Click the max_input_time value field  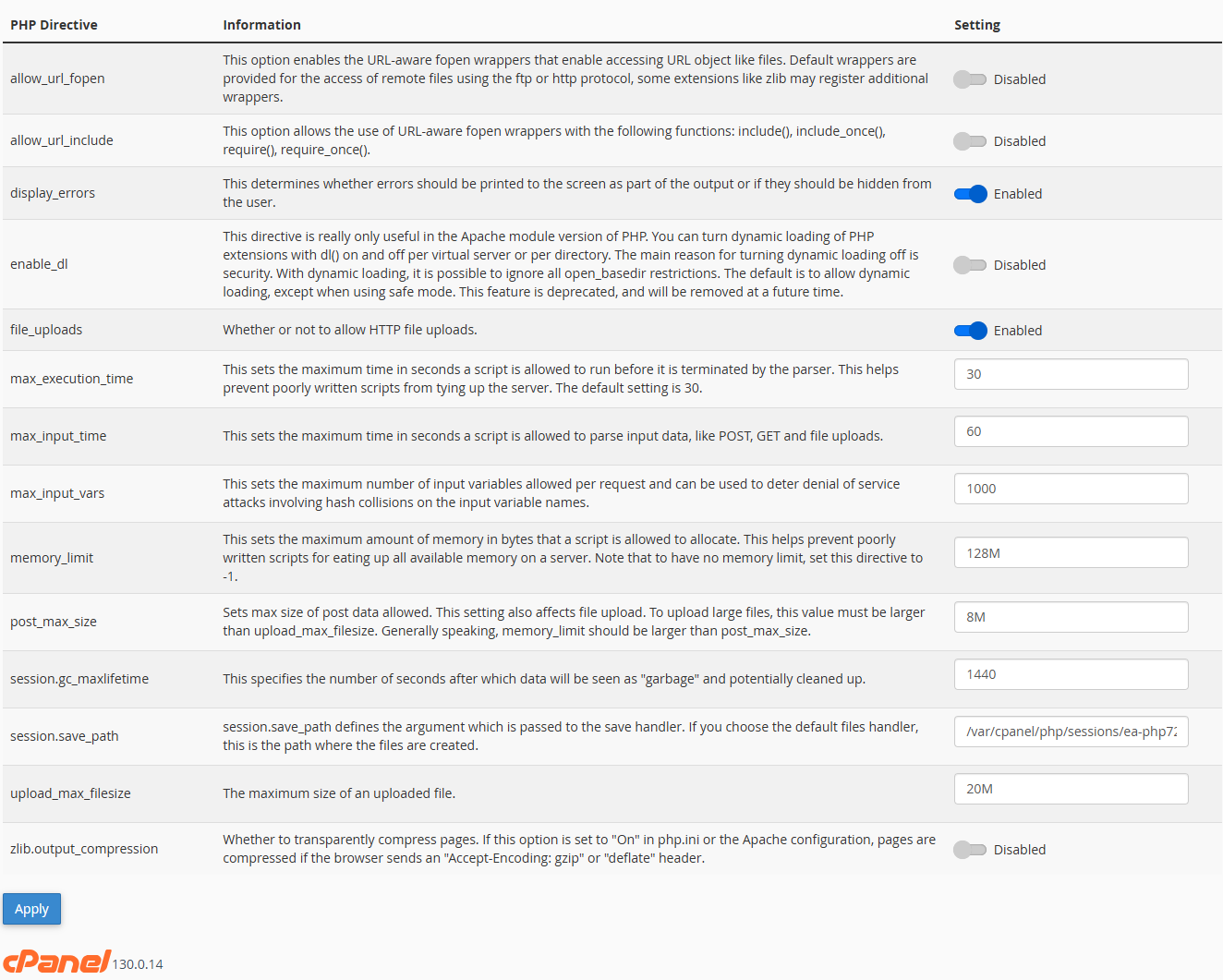[1071, 431]
